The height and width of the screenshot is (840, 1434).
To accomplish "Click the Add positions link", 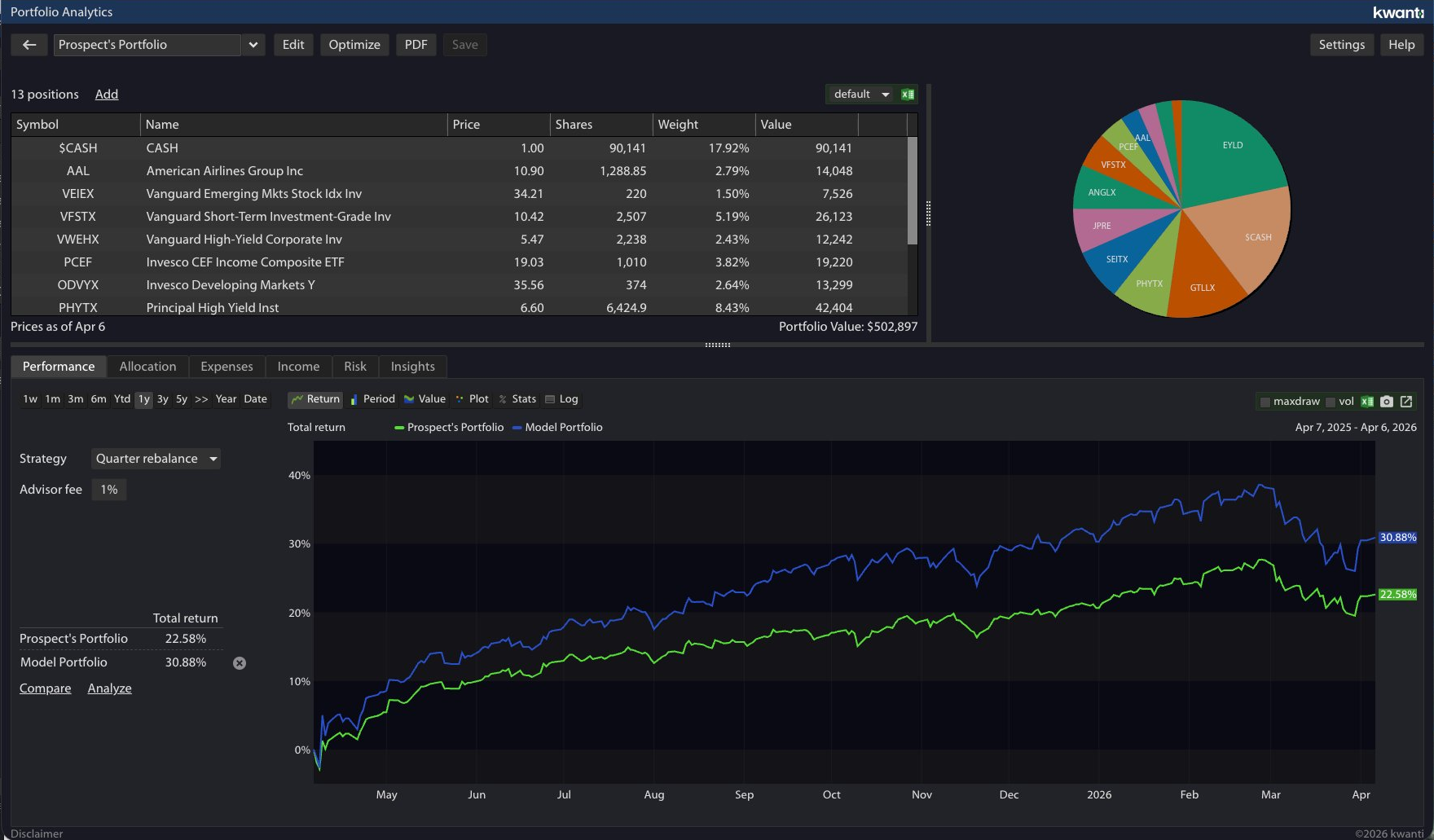I will tap(107, 95).
